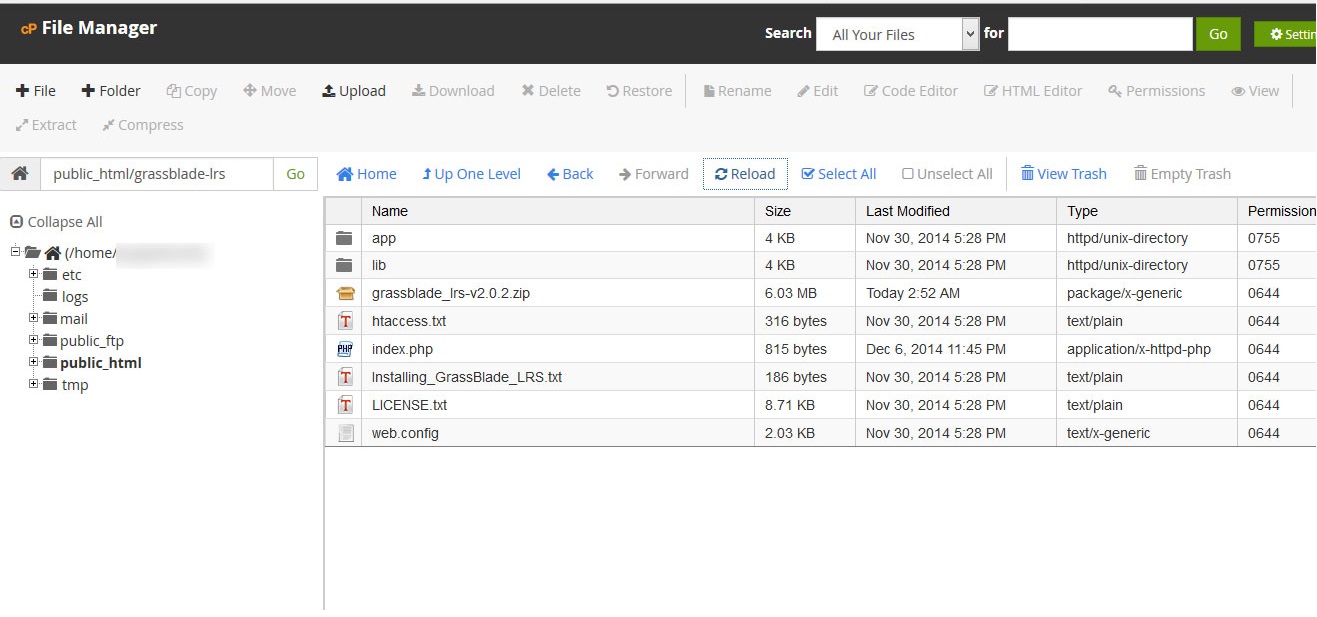Click the search text input field
Screen dimensions: 1317x617
point(1099,34)
